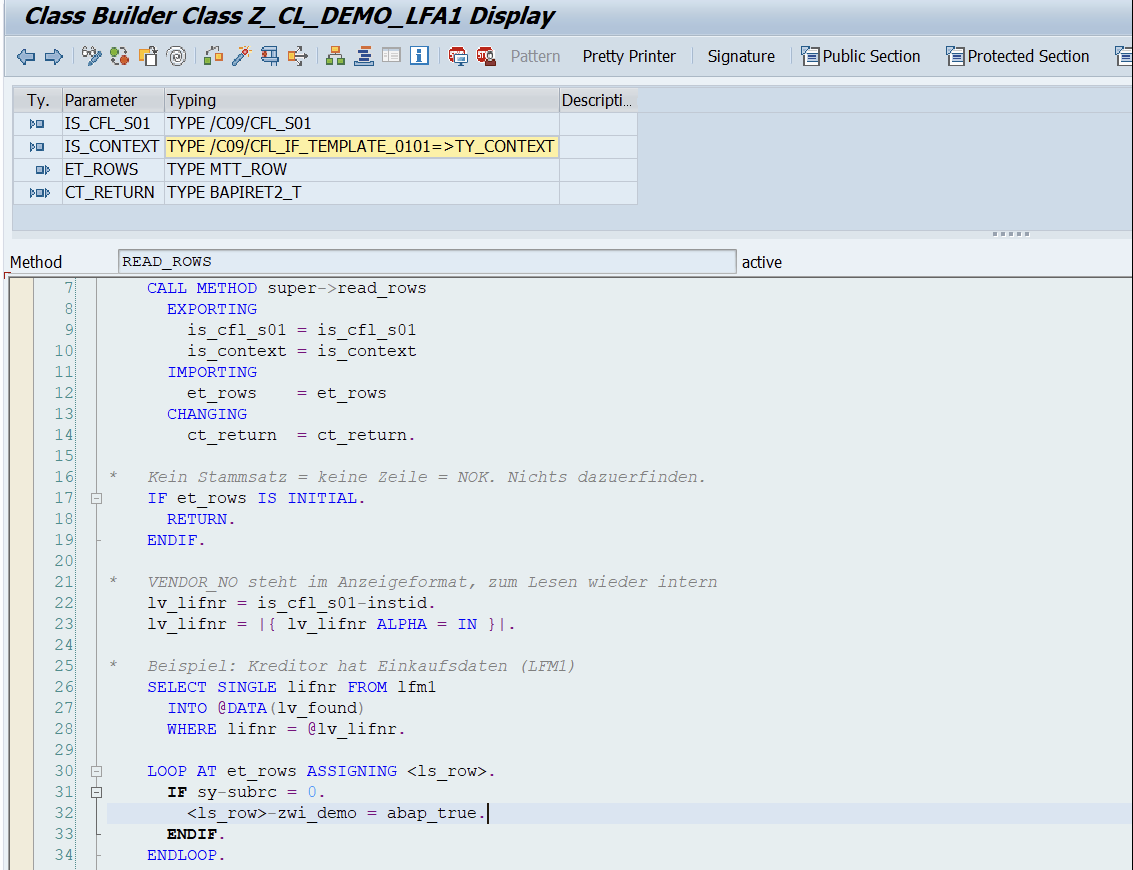Click typing cell TYPE BAPIRET2_T
The image size is (1133, 870).
362,193
